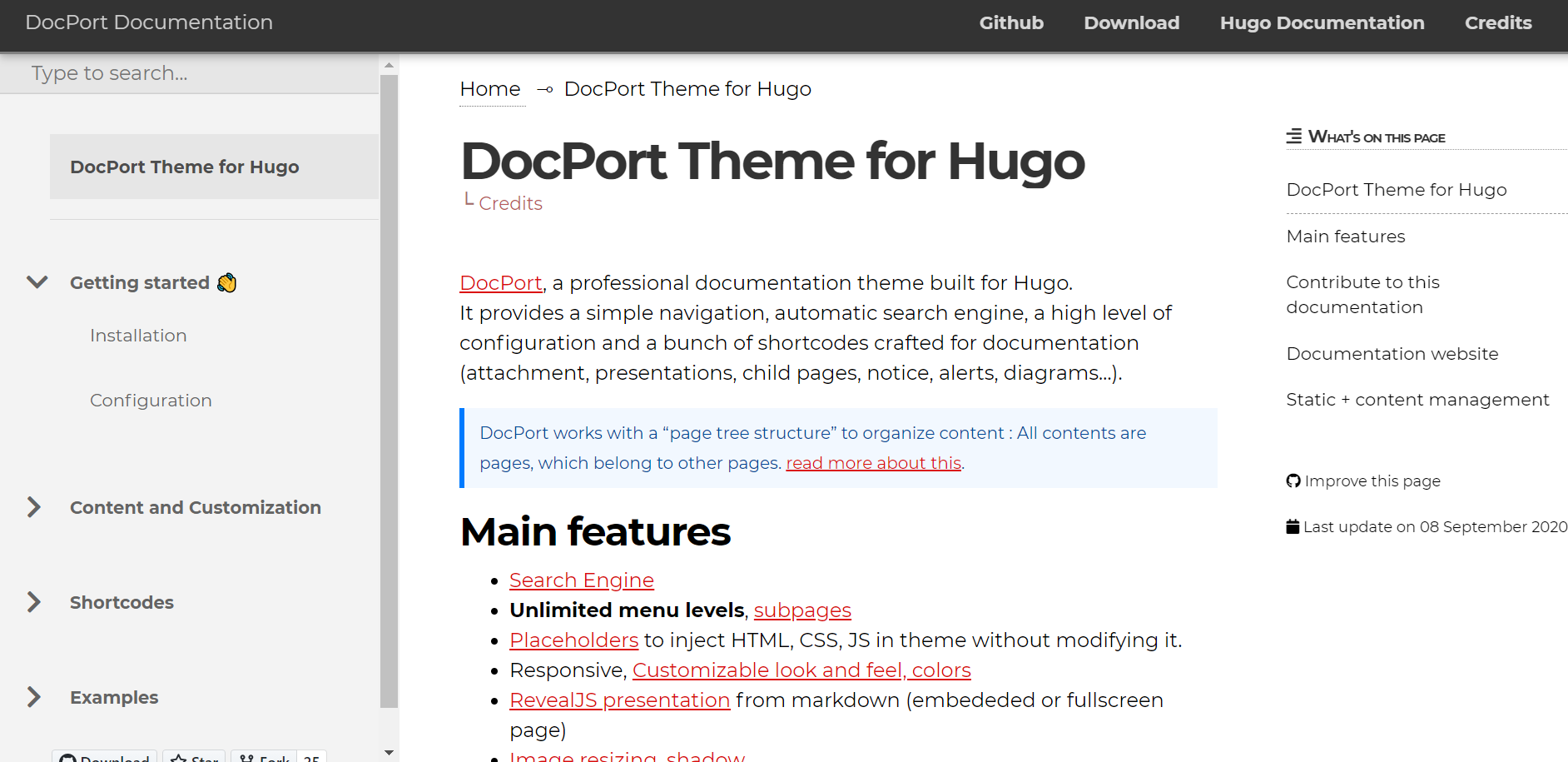
Task: Open the Search Engine feature link
Action: point(581,580)
